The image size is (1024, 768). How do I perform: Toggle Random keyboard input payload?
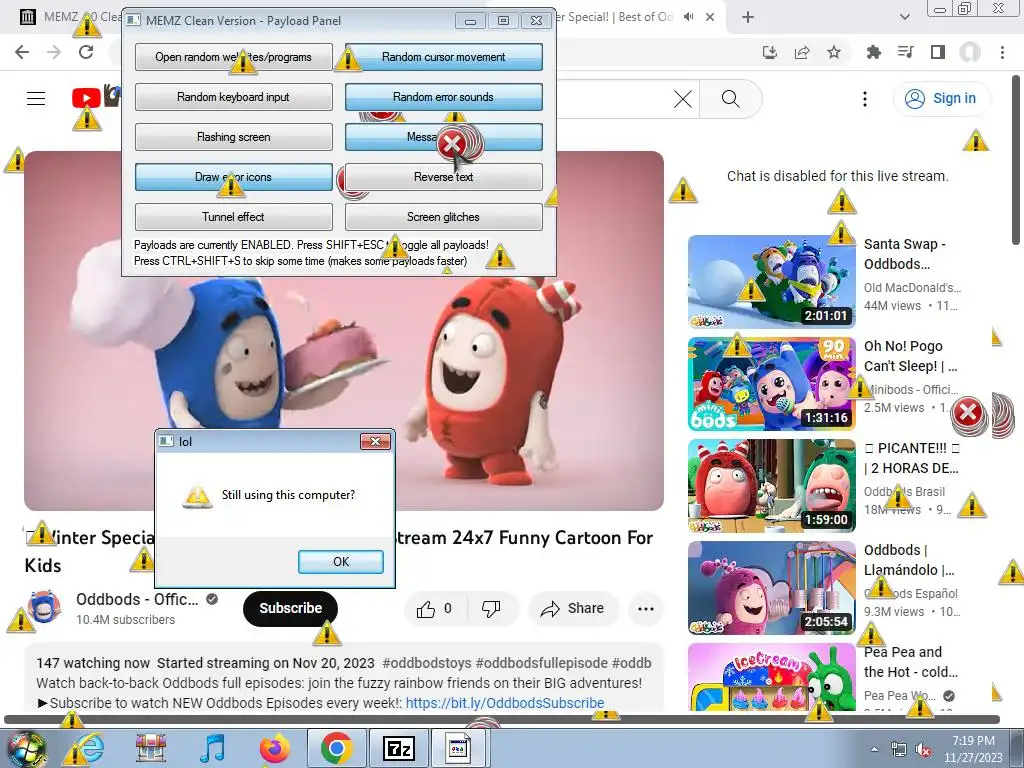click(x=233, y=97)
